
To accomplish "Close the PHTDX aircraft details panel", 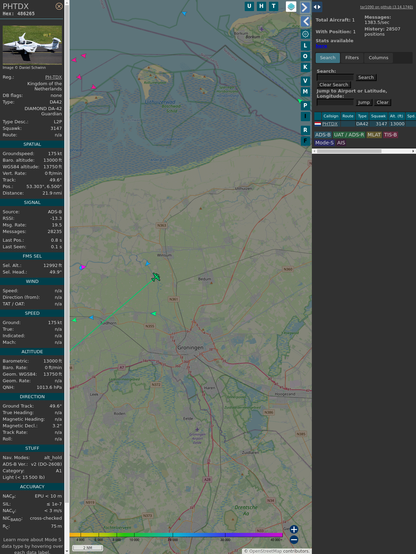I will coord(59,6).
